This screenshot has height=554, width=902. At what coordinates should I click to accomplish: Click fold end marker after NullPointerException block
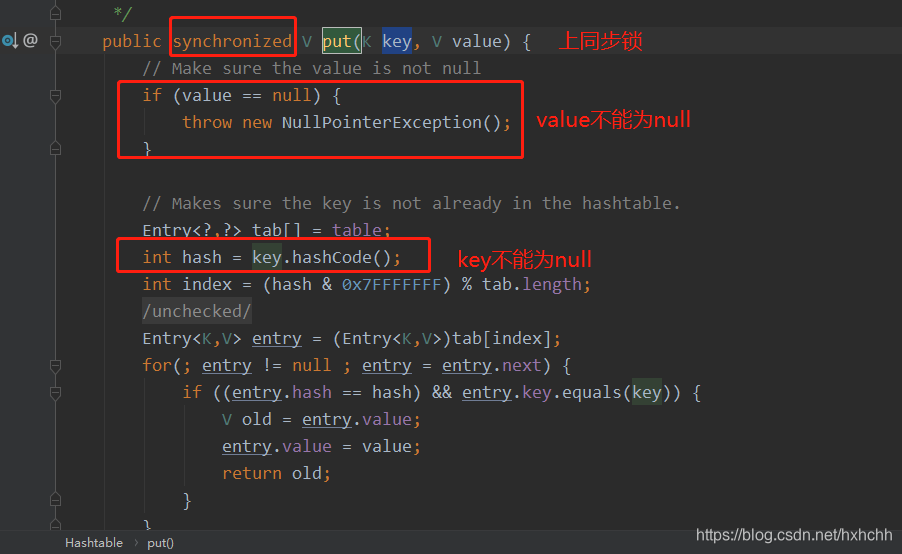56,149
